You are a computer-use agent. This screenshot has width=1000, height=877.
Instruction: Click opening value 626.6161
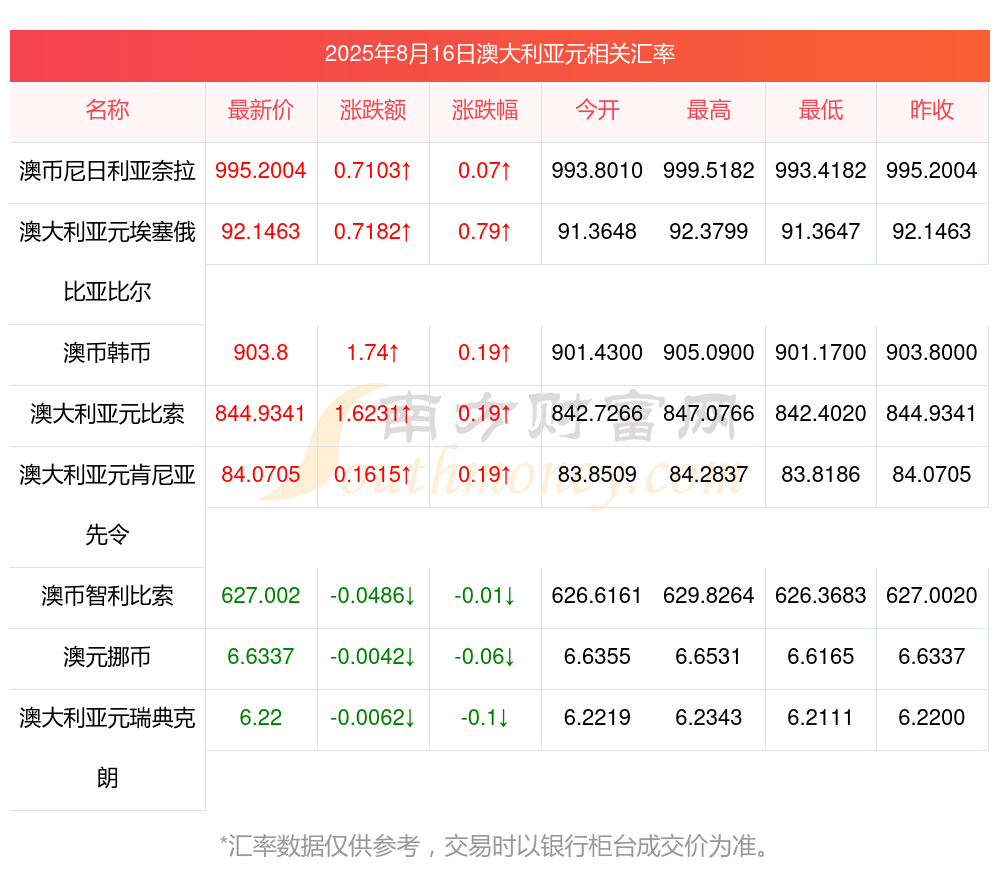pyautogui.click(x=597, y=595)
